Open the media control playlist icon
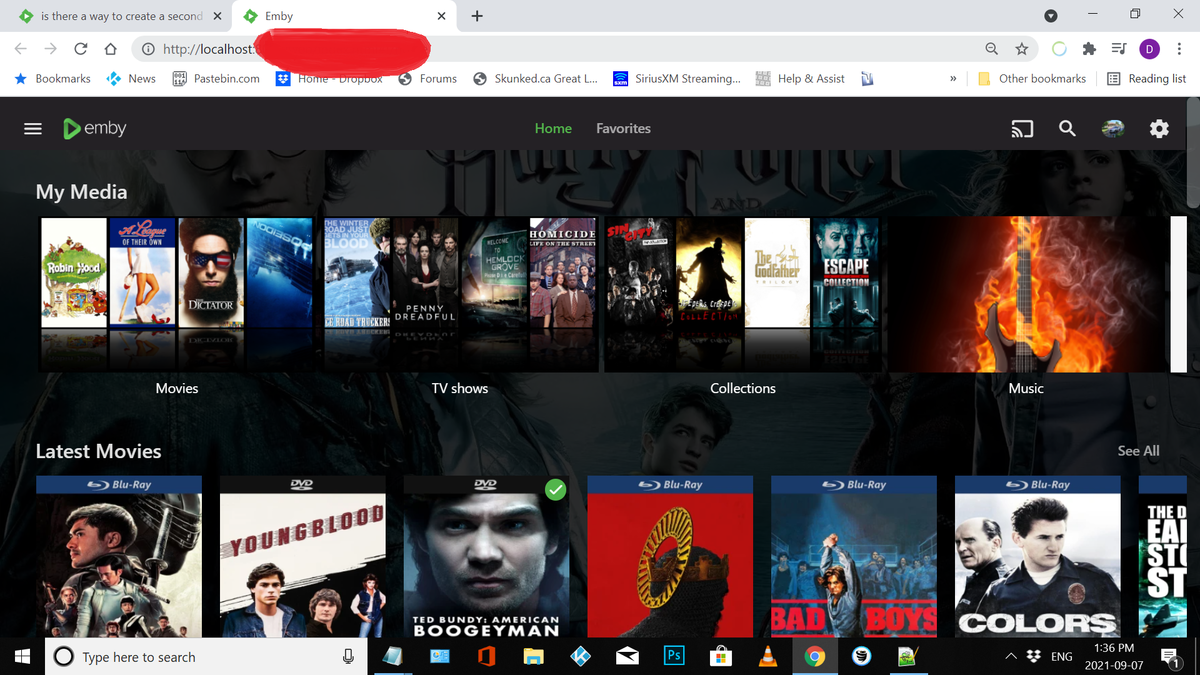This screenshot has height=675, width=1200. pyautogui.click(x=1119, y=49)
